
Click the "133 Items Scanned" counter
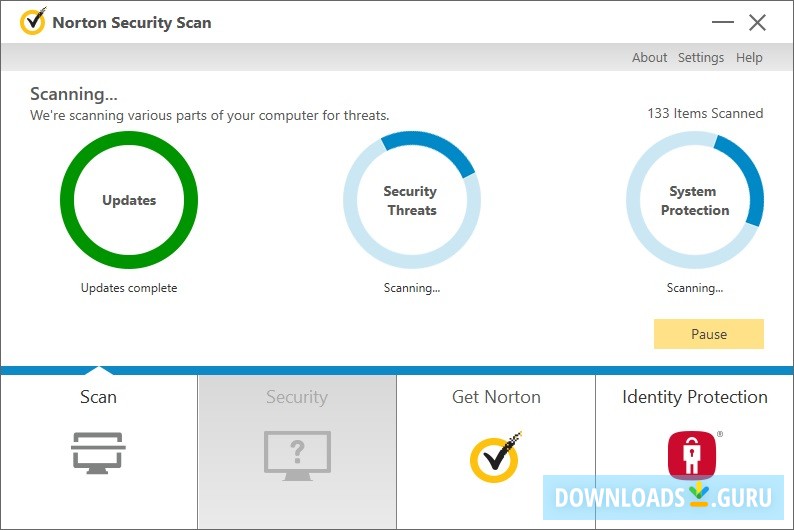point(705,113)
